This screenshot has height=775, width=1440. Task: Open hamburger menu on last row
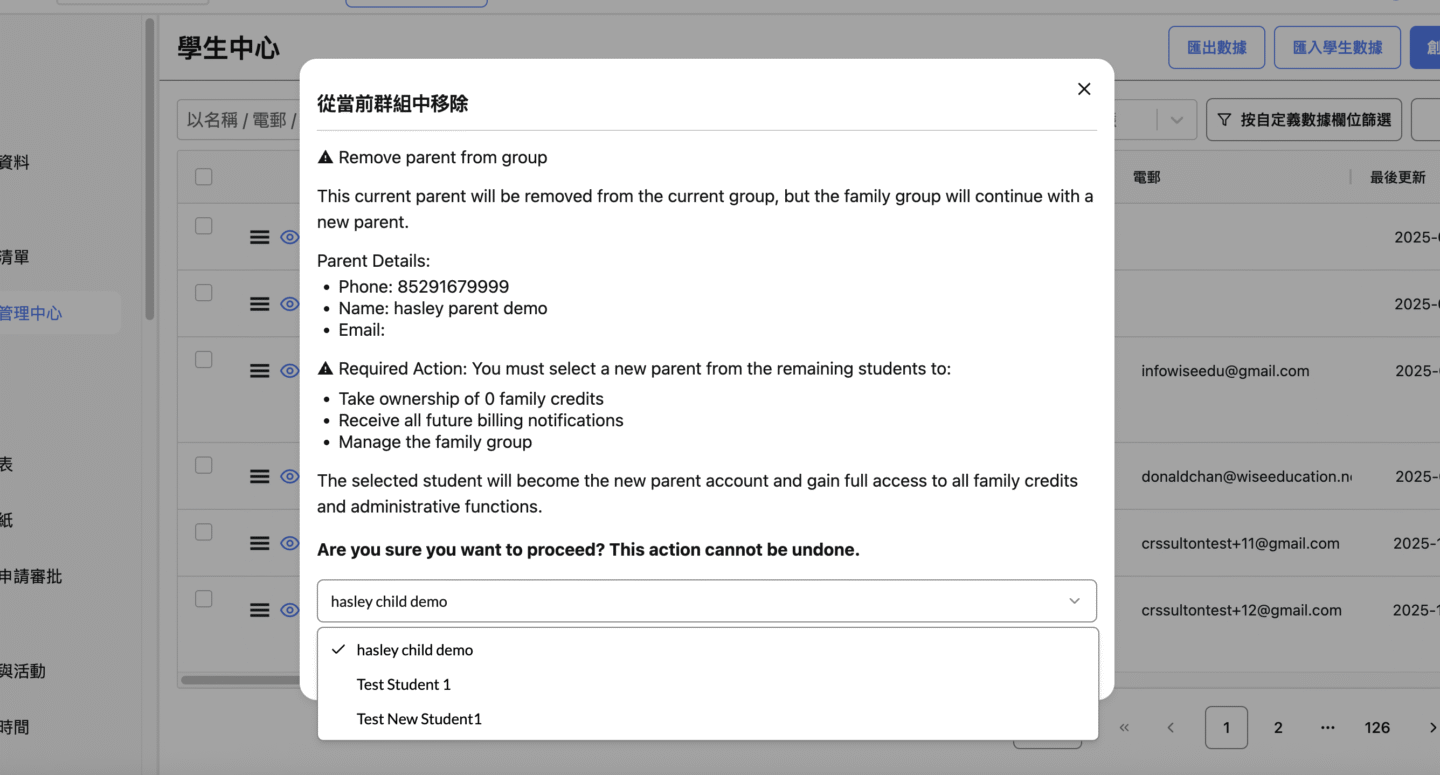(259, 610)
